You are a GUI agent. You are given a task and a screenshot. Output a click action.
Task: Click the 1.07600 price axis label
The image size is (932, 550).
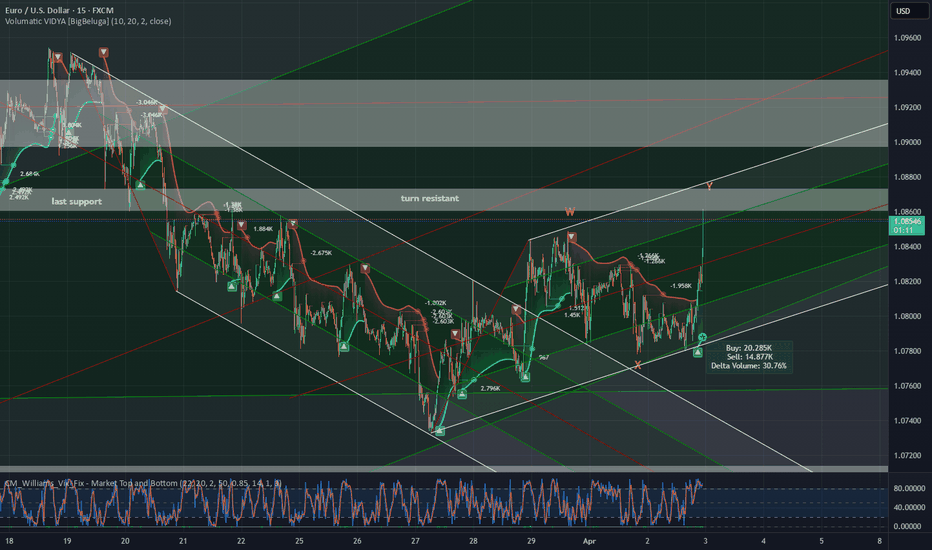907,386
